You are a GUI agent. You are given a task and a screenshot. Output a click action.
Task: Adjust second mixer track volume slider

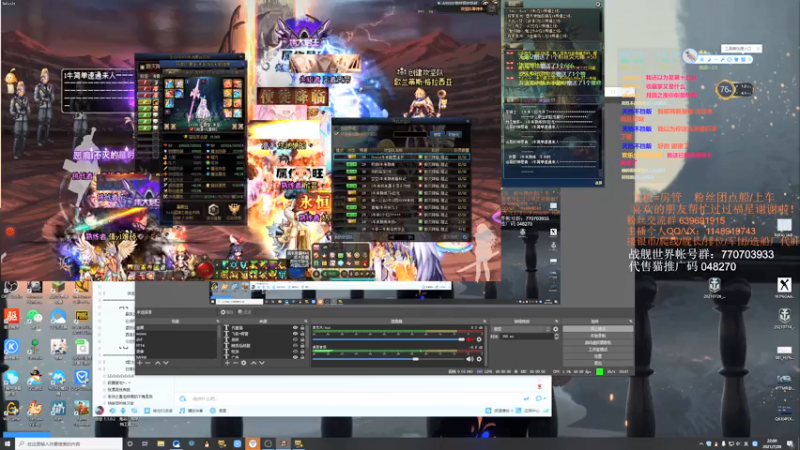coord(389,359)
